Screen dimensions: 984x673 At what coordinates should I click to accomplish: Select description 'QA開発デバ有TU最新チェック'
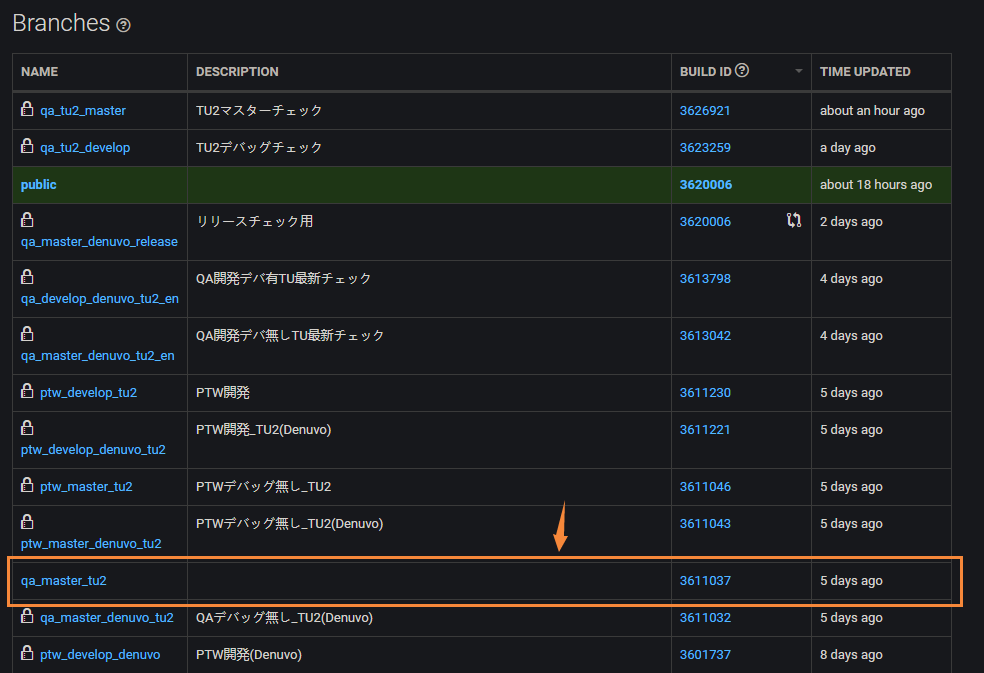point(283,279)
